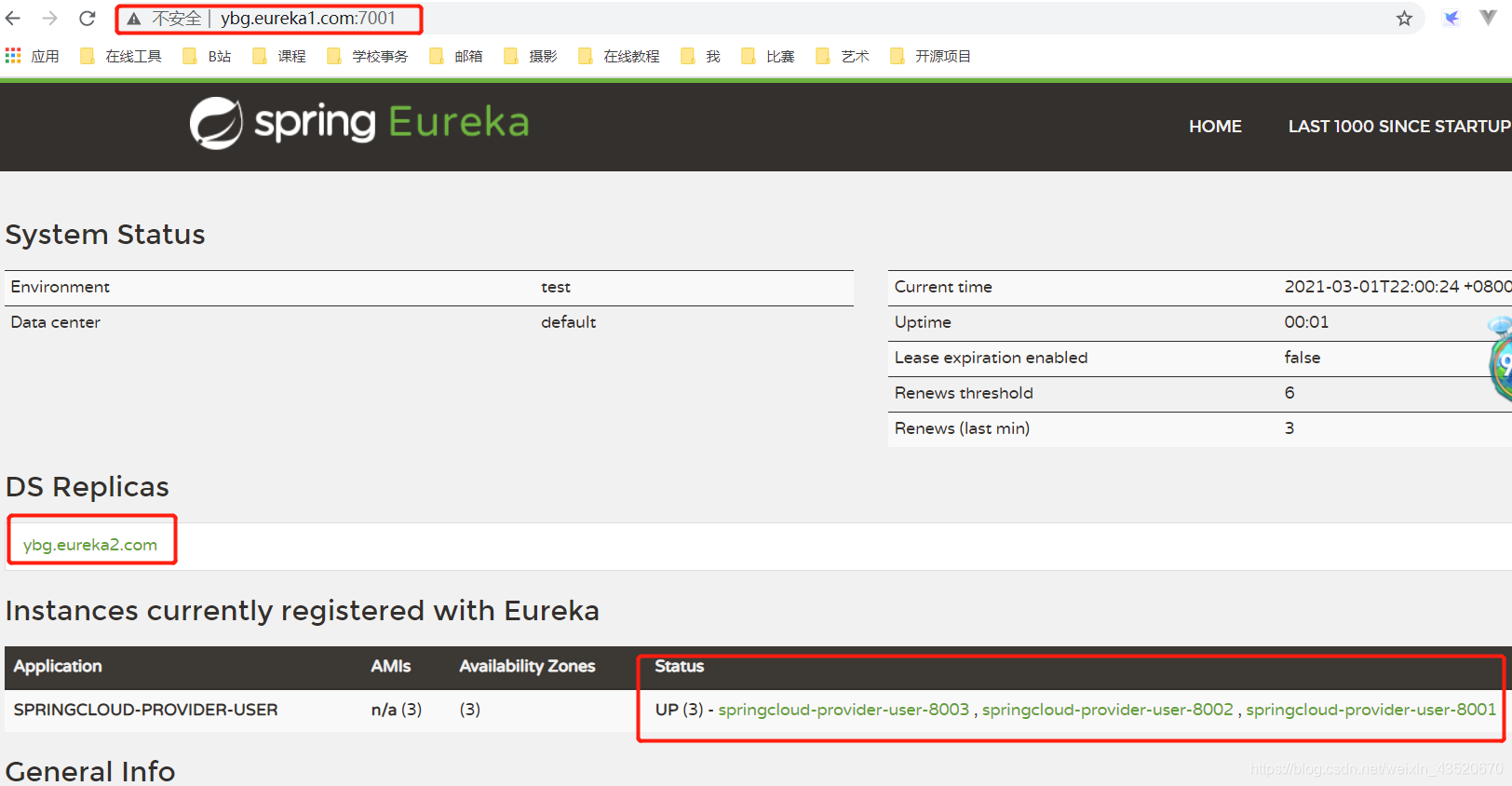Screen dimensions: 1512x786
Task: Click the 'n/a (3)' AMIs cell
Action: [397, 710]
